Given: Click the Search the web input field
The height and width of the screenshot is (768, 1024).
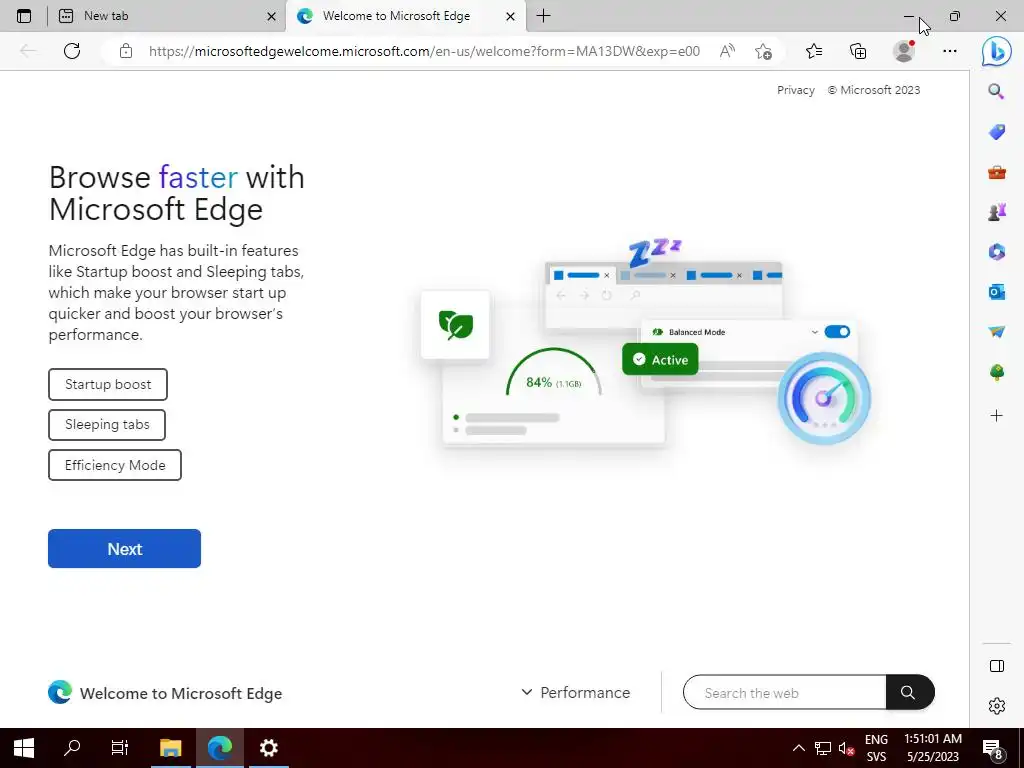Looking at the screenshot, I should pos(784,692).
